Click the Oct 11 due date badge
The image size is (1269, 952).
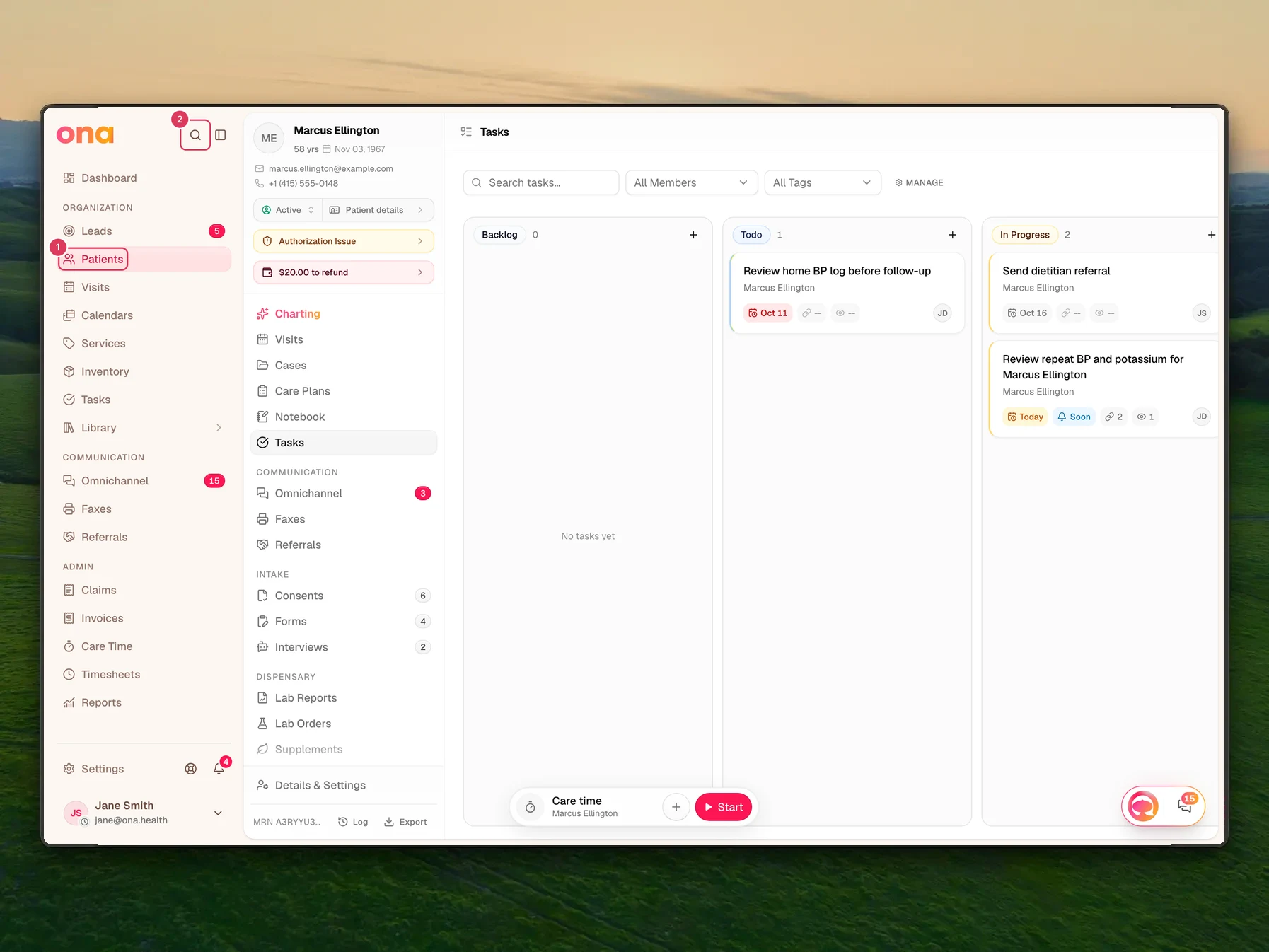click(x=767, y=313)
